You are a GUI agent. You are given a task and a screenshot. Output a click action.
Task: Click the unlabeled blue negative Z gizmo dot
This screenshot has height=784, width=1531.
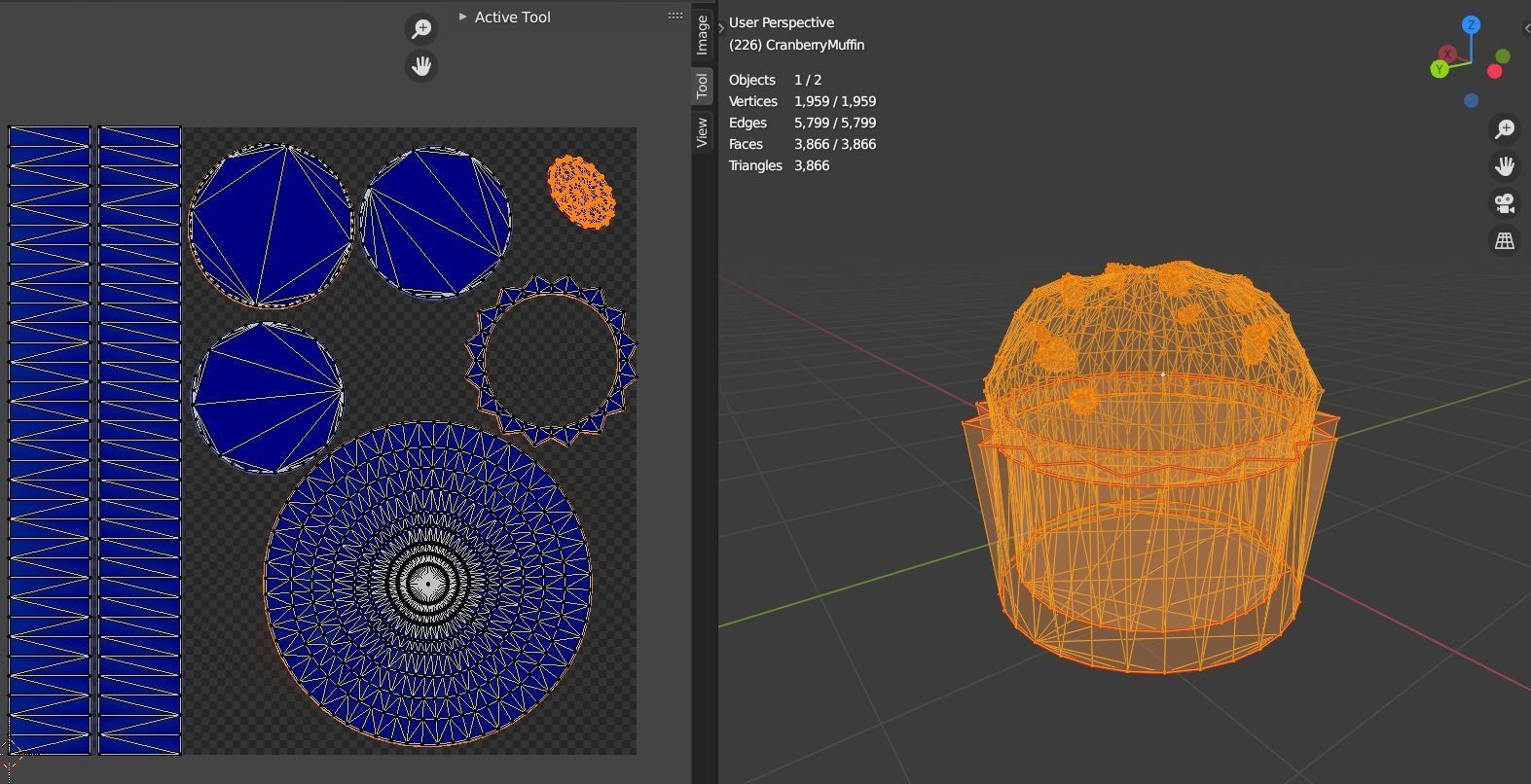point(1471,100)
